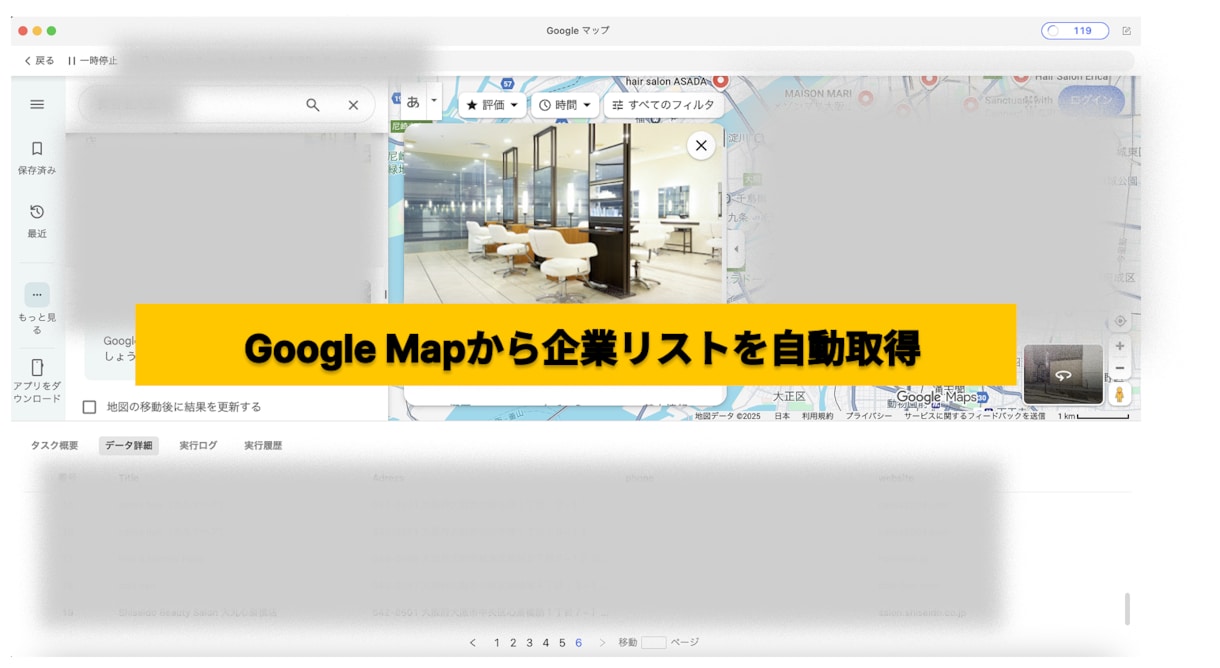Image resolution: width=1220 pixels, height=668 pixels.
Task: Click the previous-page arrow in pagination
Action: point(473,643)
